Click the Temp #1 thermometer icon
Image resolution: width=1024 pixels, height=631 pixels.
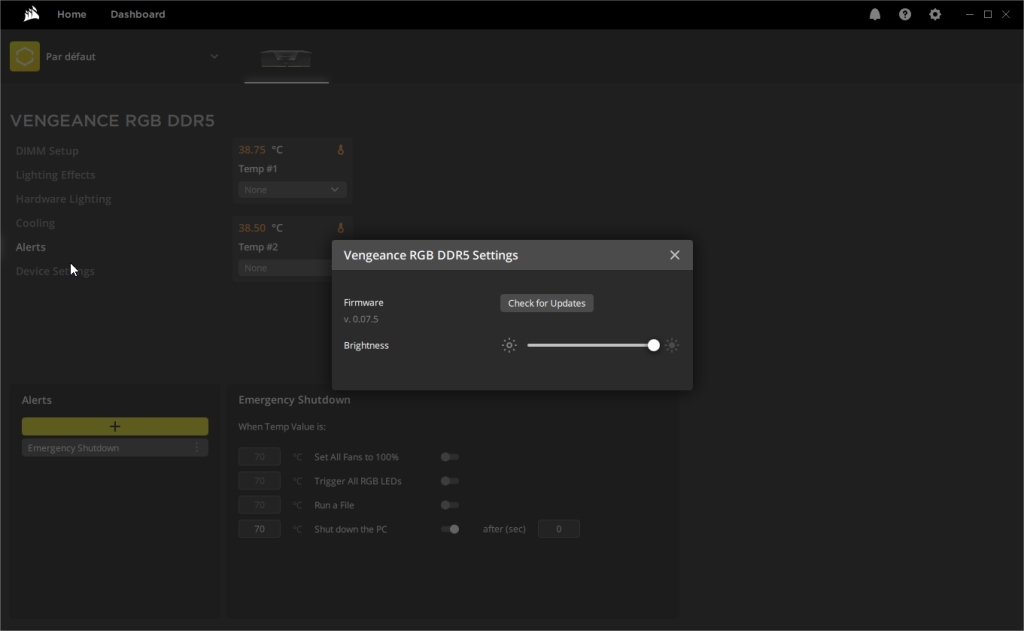click(x=340, y=150)
